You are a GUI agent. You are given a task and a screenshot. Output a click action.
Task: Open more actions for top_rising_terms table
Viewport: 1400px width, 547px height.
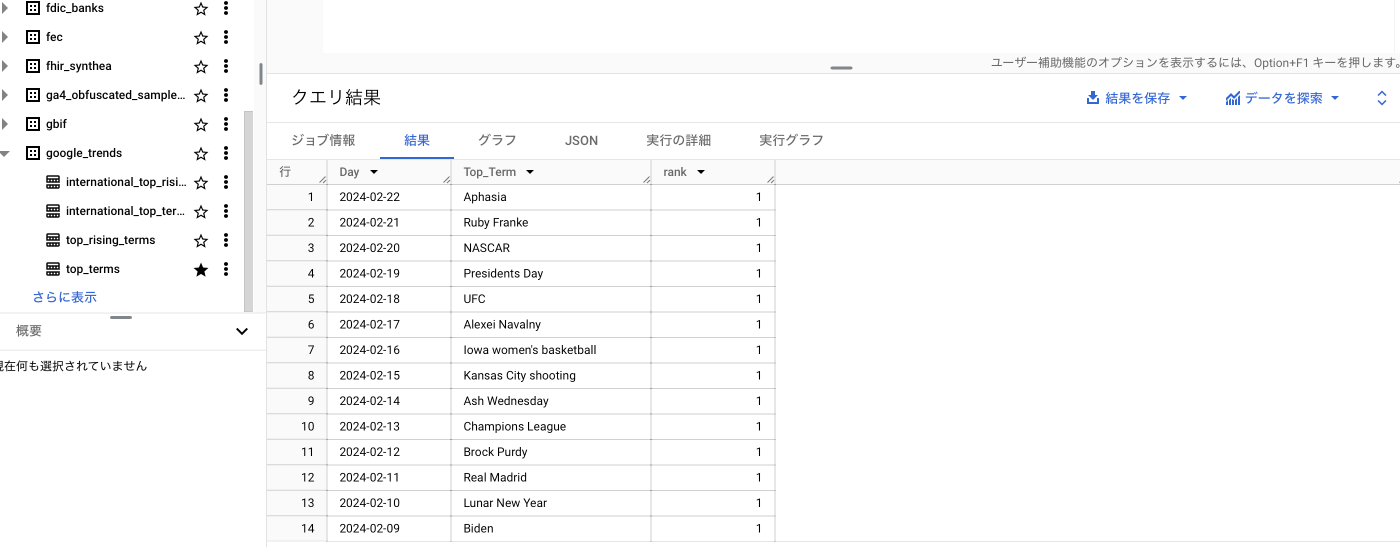pos(226,240)
